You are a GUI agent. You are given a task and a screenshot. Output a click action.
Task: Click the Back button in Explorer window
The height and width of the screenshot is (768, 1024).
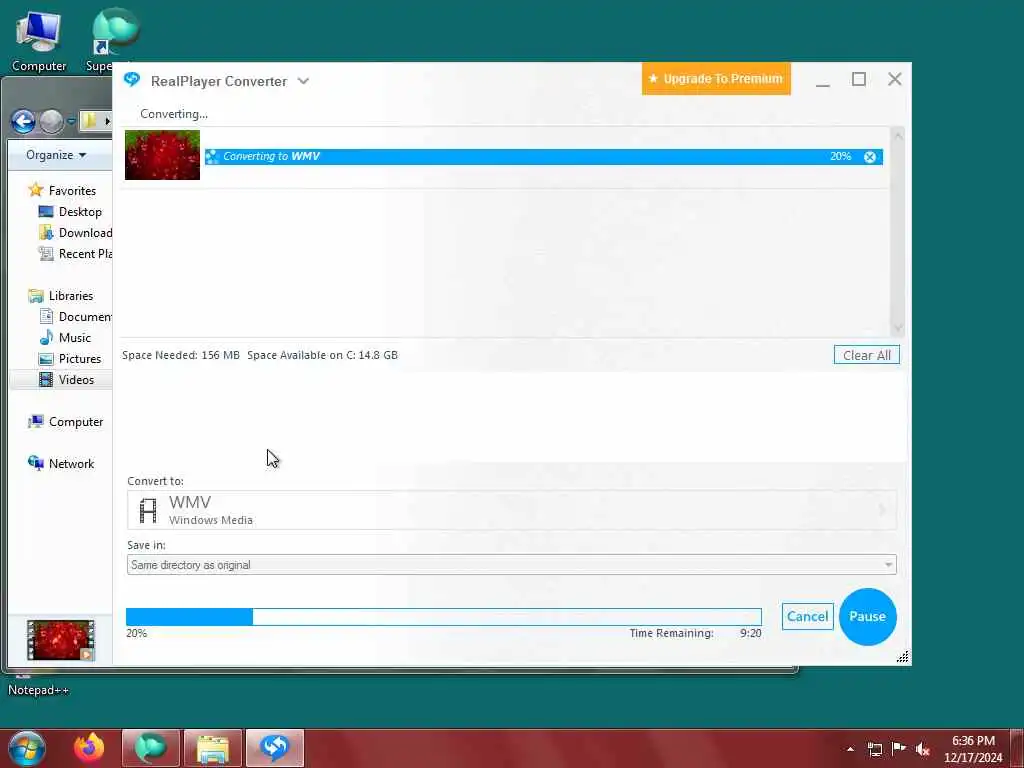23,121
